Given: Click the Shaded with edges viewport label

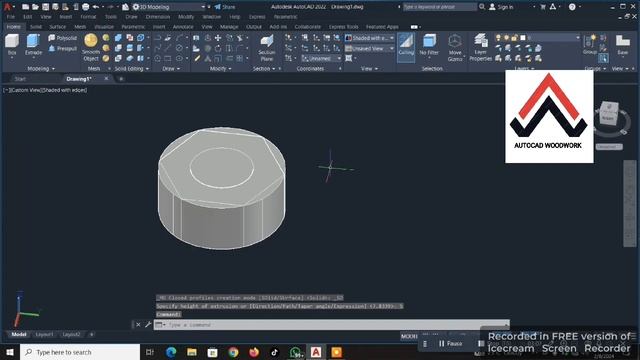Looking at the screenshot, I should click(64, 90).
